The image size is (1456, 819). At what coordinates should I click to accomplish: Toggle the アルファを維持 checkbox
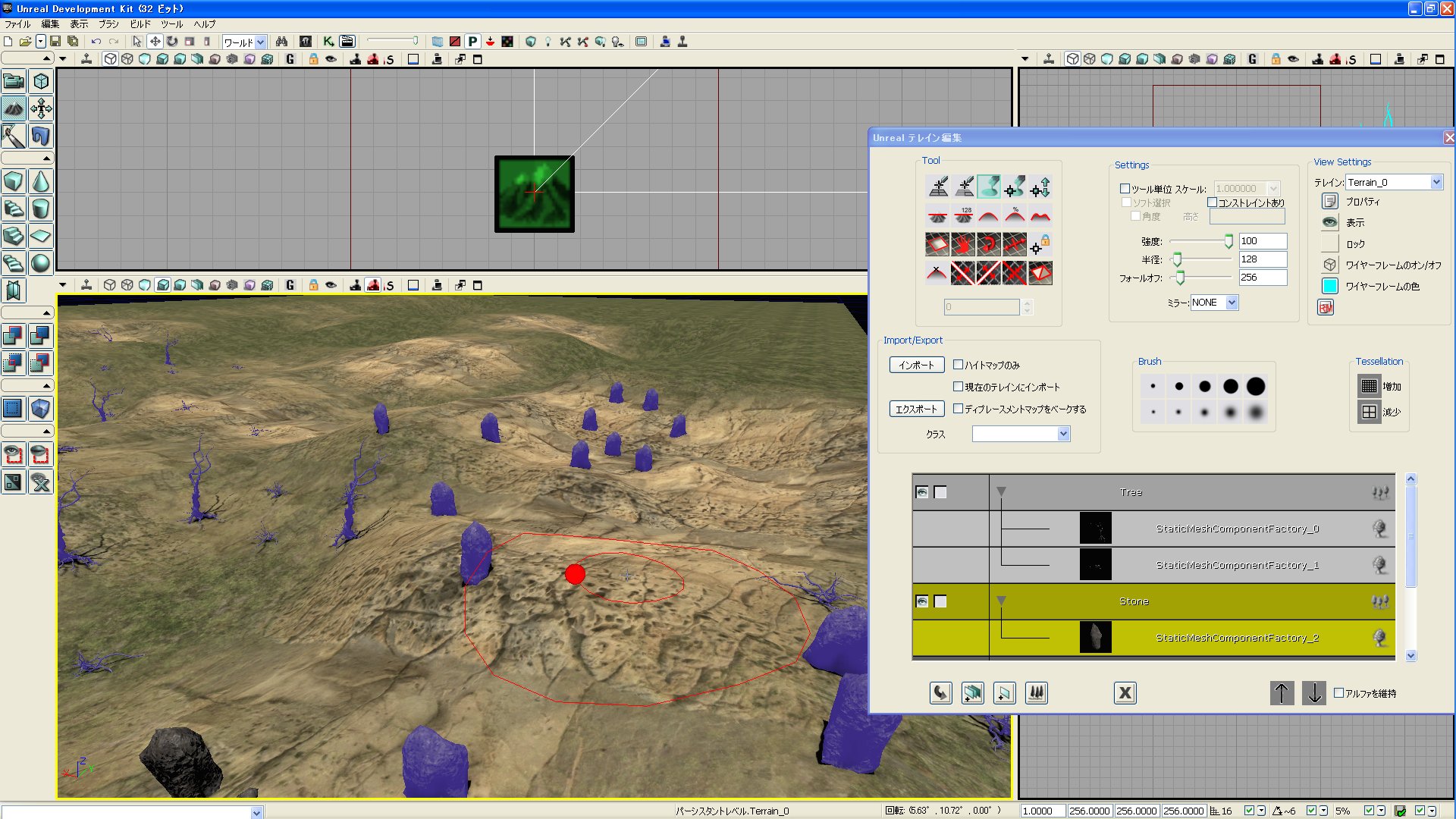(x=1338, y=692)
